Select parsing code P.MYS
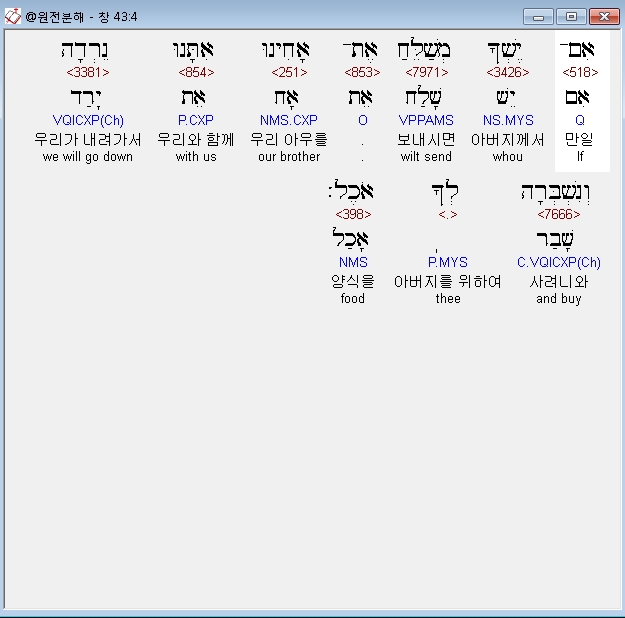Viewport: 625px width, 618px height. coord(448,262)
